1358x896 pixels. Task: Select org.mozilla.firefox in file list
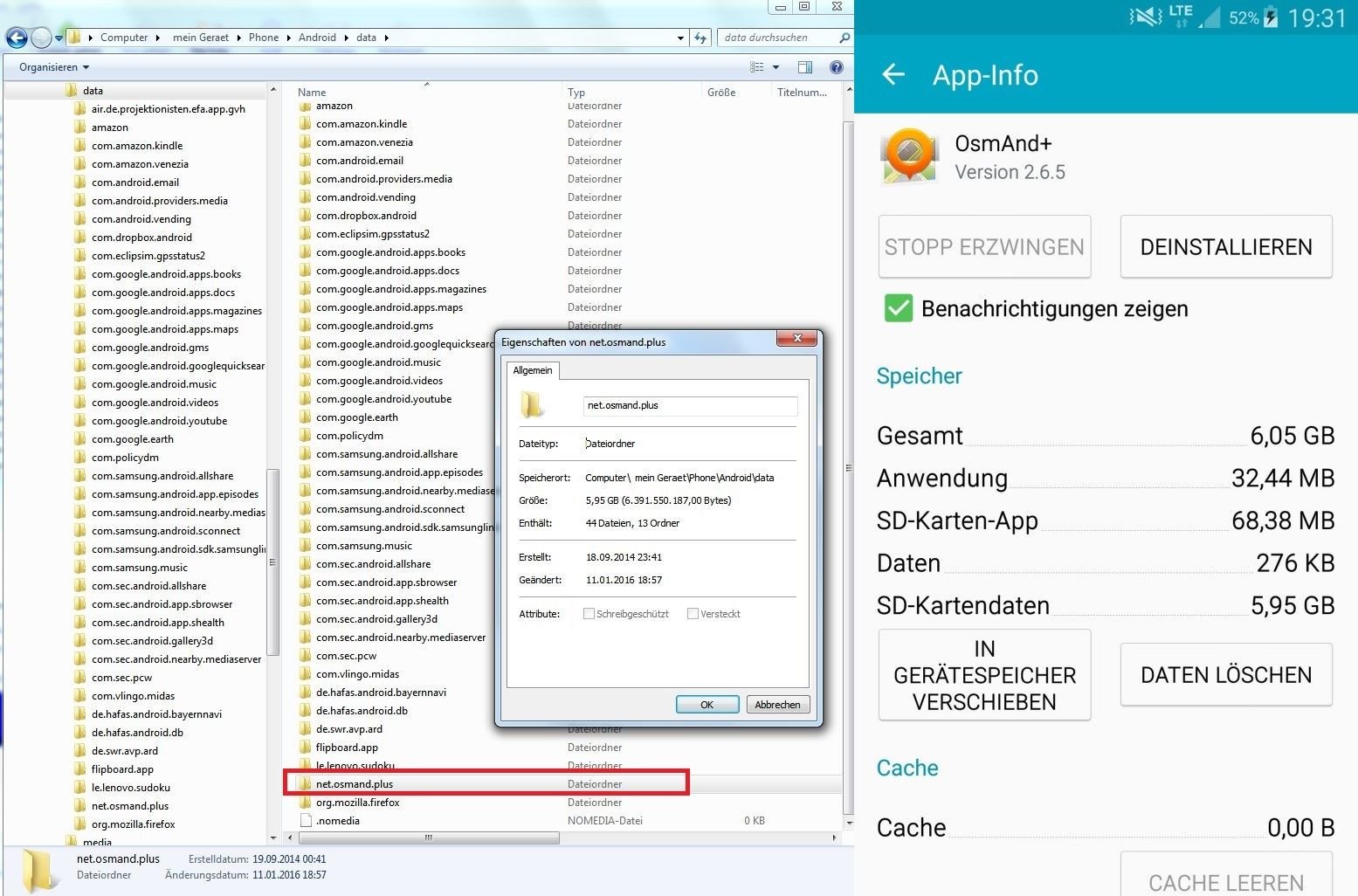click(x=357, y=803)
